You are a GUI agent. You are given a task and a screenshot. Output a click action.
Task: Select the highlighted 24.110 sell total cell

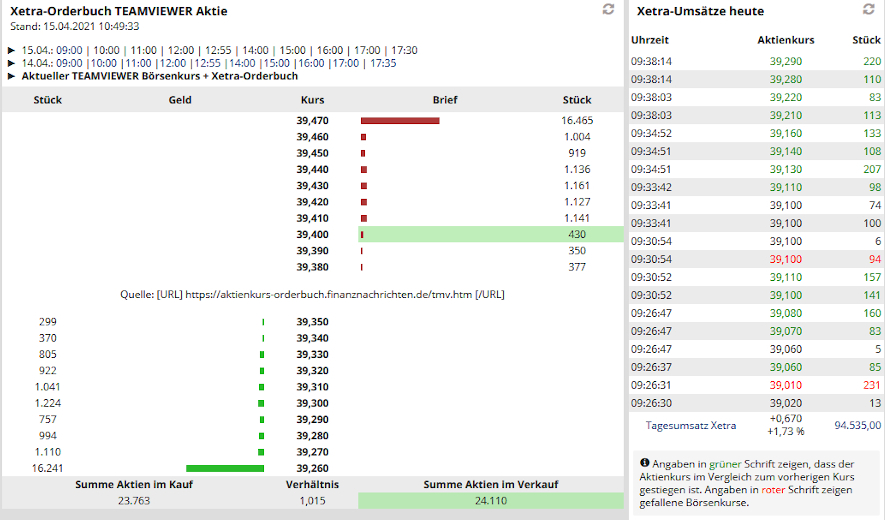click(x=490, y=500)
